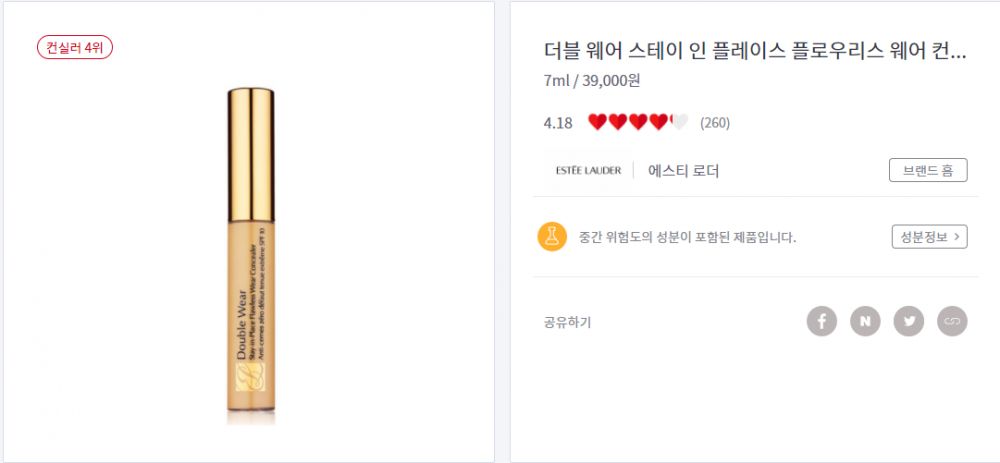Share the product on Twitter
Viewport: 1000px width, 463px height.
(909, 321)
